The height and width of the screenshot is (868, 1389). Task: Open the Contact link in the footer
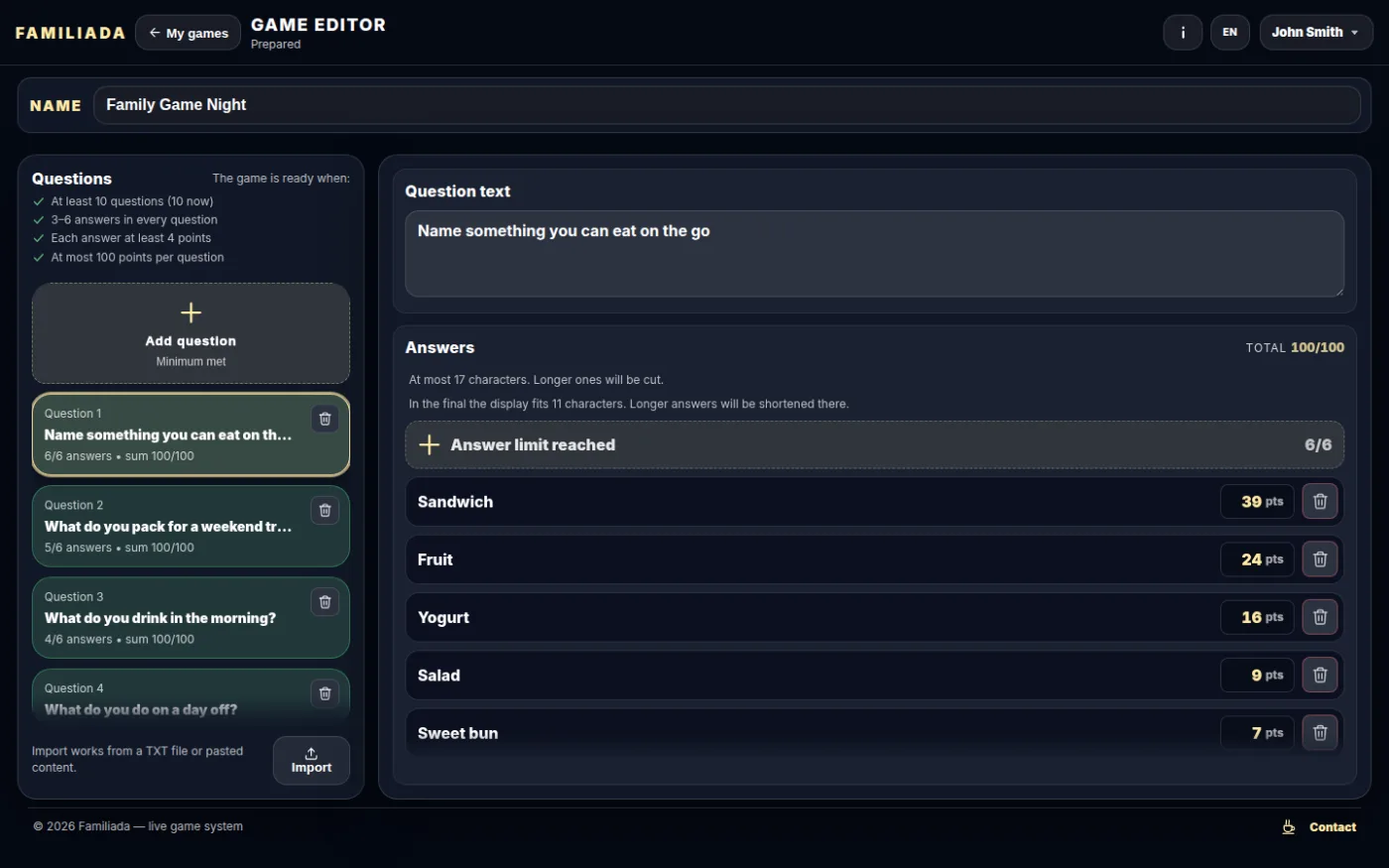[1332, 827]
